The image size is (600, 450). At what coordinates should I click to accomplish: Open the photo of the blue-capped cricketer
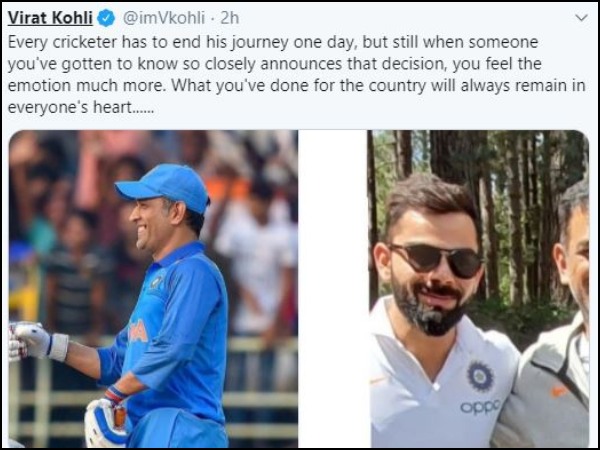click(x=153, y=289)
